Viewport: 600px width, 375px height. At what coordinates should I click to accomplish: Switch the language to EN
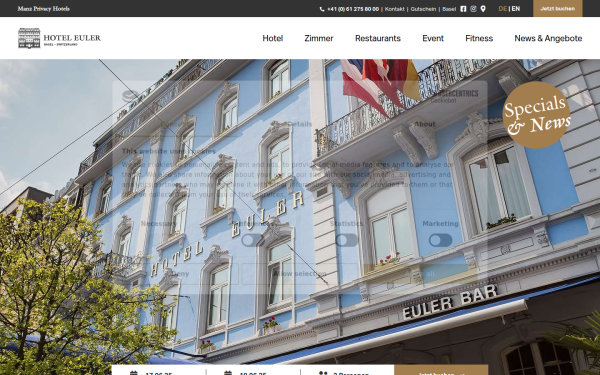point(516,8)
